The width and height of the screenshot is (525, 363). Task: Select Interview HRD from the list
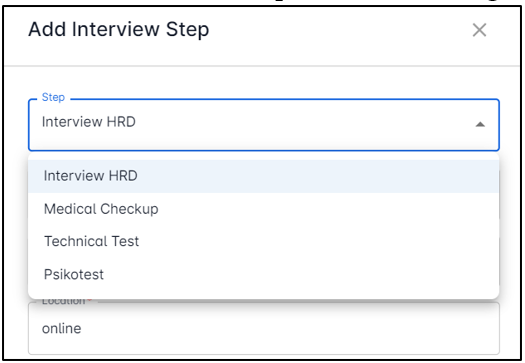click(x=264, y=176)
